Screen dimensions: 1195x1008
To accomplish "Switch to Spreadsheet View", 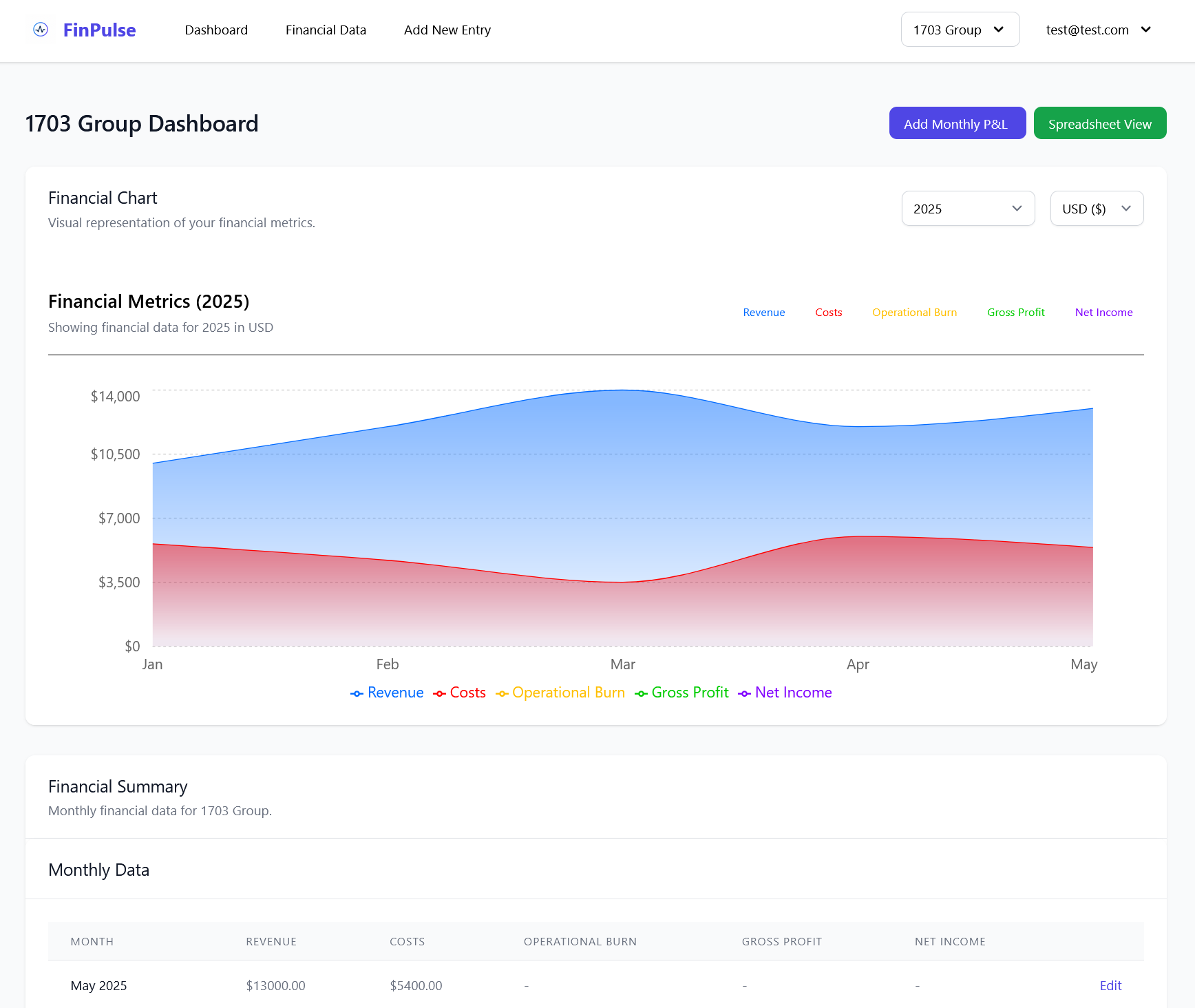I will coord(1099,123).
